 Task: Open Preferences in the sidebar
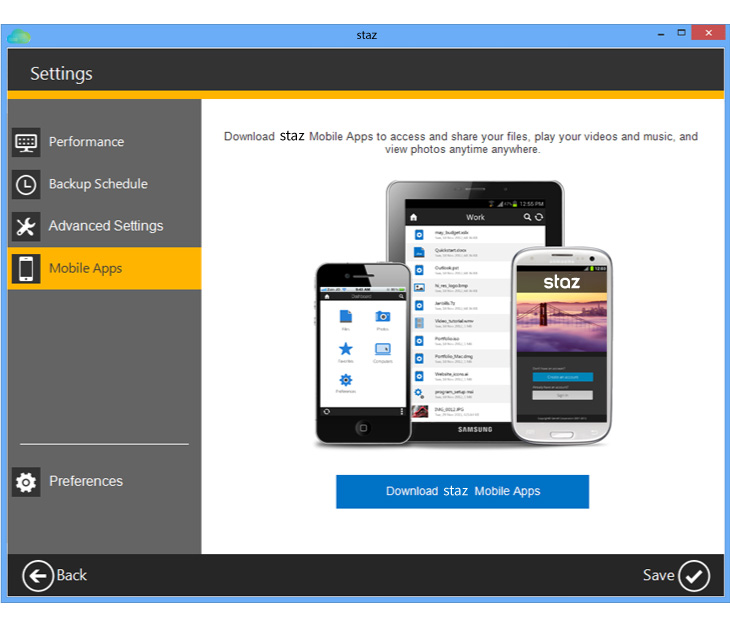(104, 482)
